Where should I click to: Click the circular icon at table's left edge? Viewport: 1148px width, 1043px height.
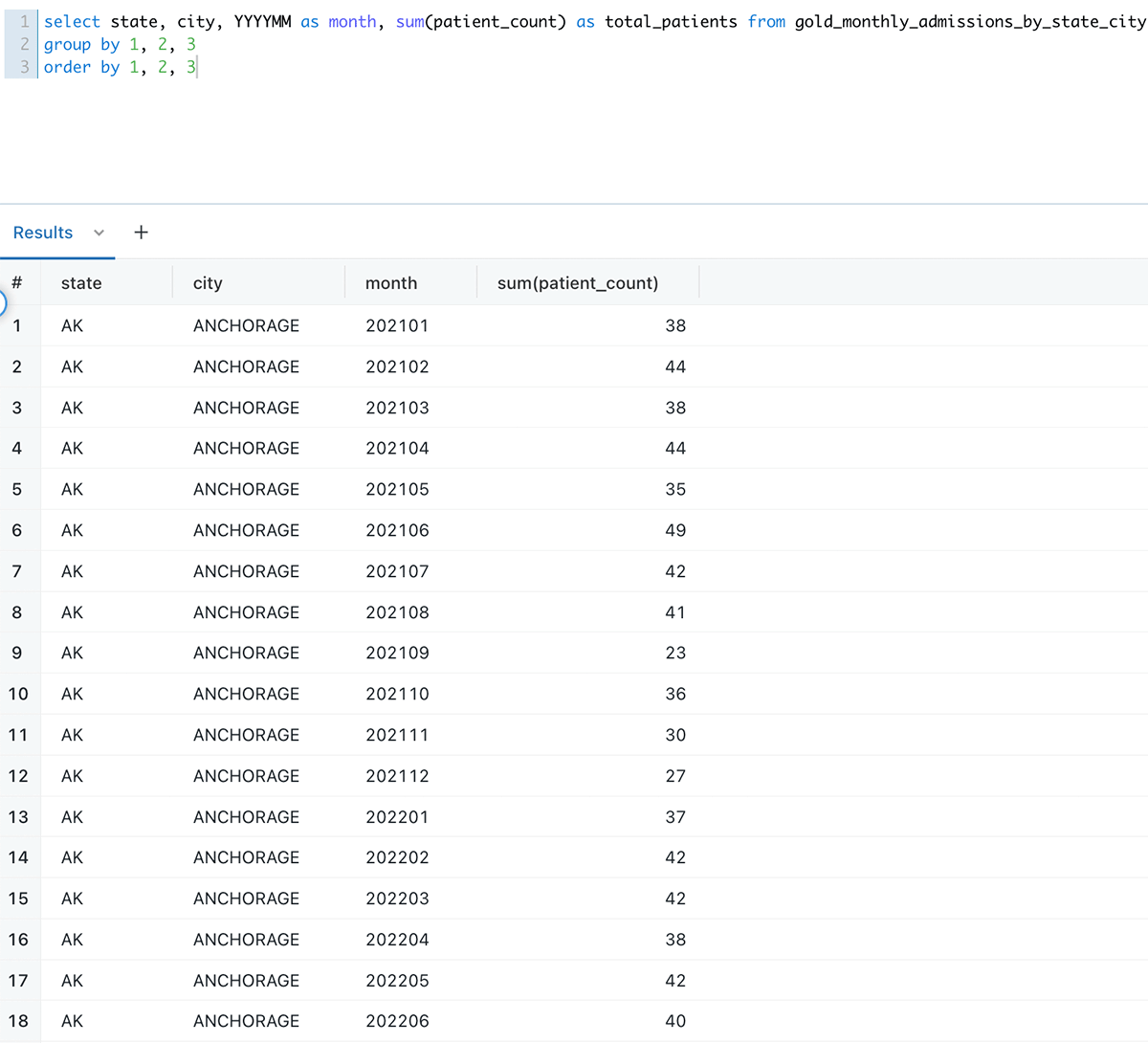[2, 304]
